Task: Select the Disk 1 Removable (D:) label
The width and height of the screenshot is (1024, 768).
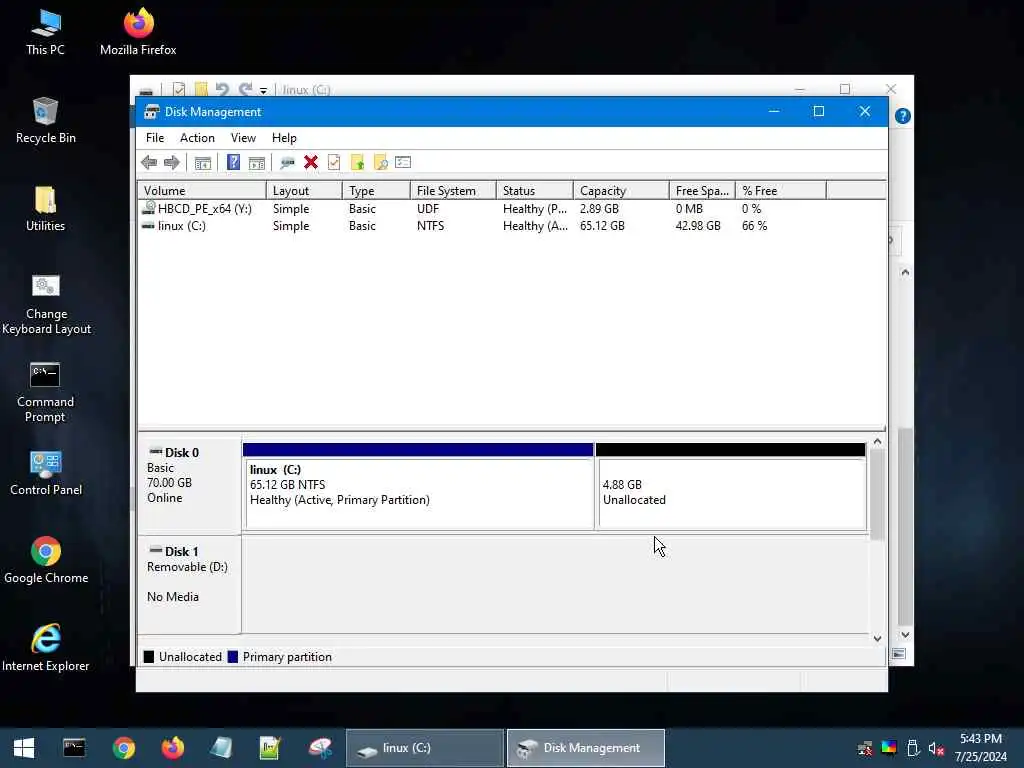Action: [x=189, y=584]
